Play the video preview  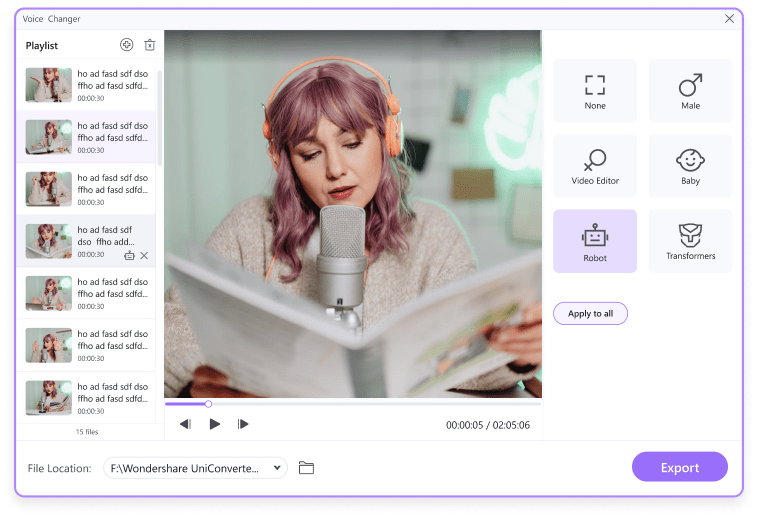tap(215, 424)
